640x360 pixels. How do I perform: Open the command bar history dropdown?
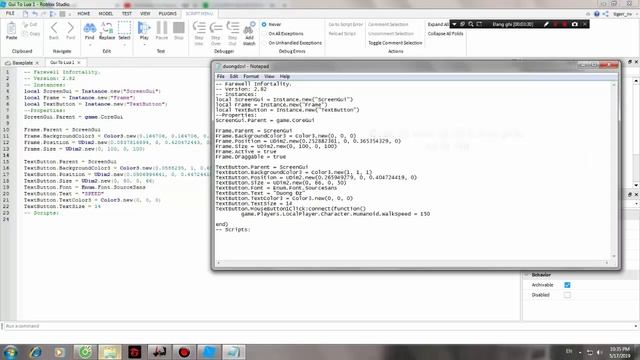coord(636,326)
